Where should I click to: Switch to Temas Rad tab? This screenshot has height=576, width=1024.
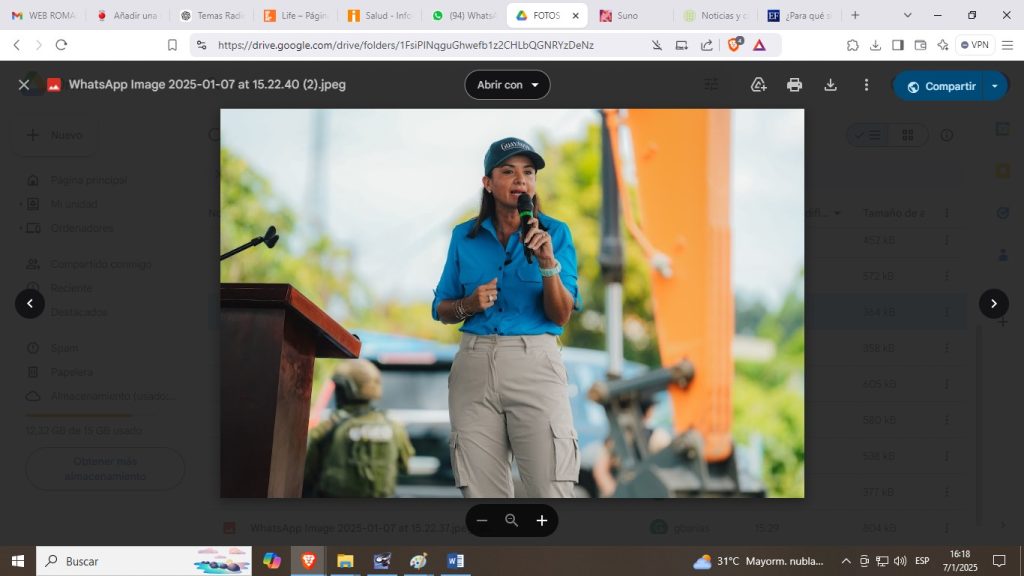[211, 15]
